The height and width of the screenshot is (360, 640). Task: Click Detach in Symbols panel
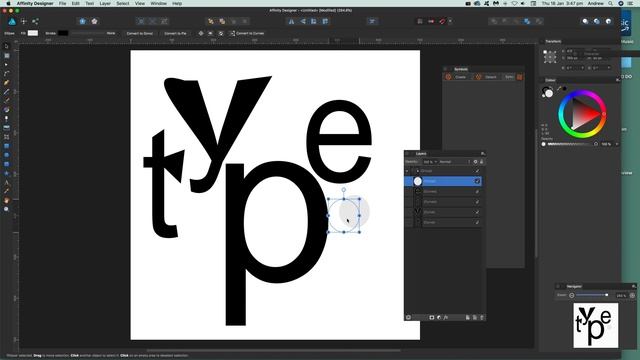(487, 77)
